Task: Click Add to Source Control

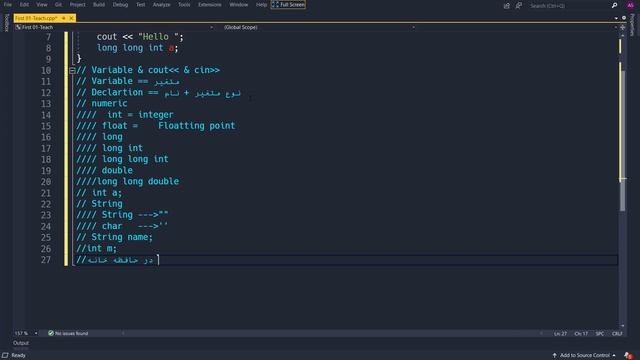Action: [x=584, y=356]
